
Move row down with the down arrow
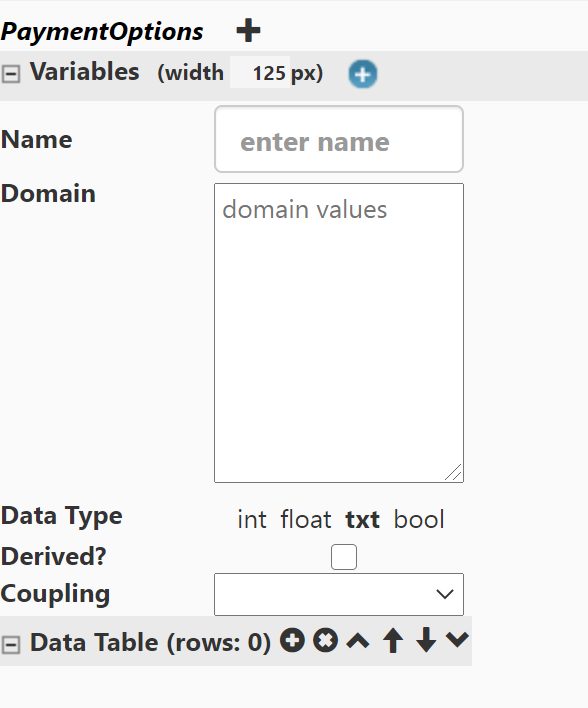point(426,640)
